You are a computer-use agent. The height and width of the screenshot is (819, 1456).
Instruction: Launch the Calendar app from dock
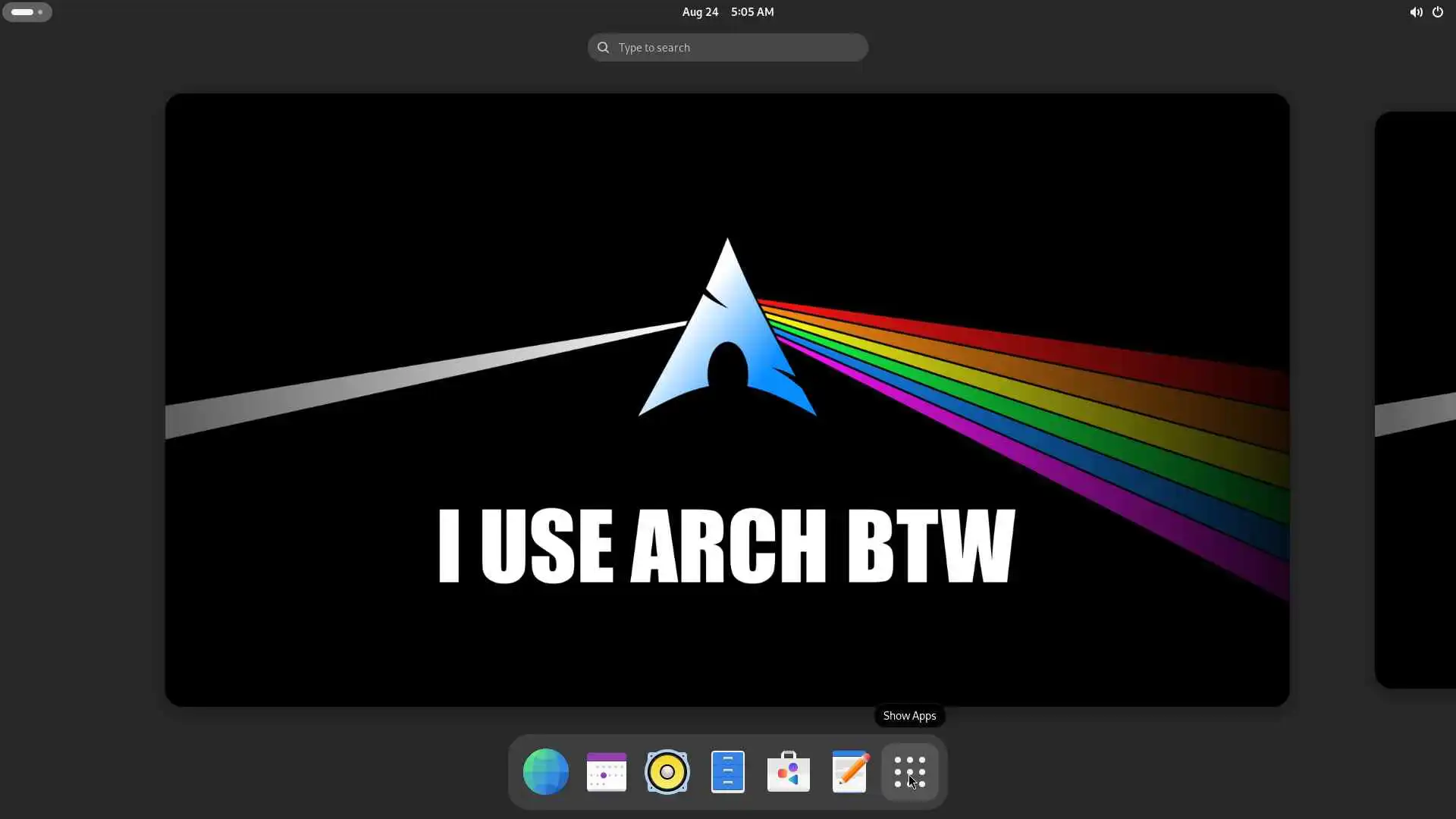click(606, 772)
